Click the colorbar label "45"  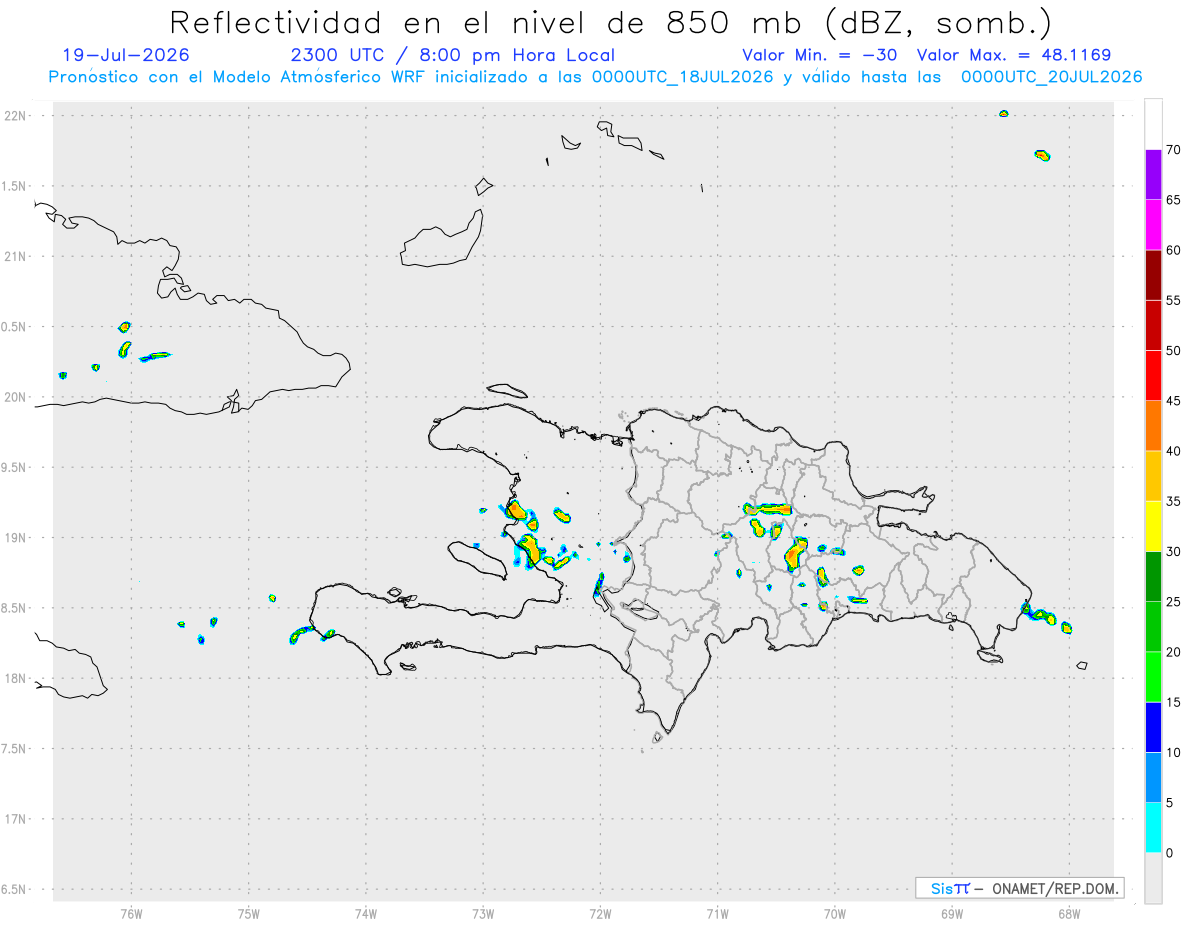(1174, 401)
